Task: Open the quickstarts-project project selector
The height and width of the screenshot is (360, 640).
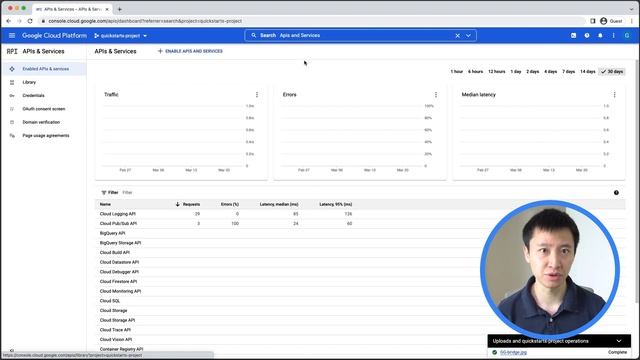Action: 120,36
